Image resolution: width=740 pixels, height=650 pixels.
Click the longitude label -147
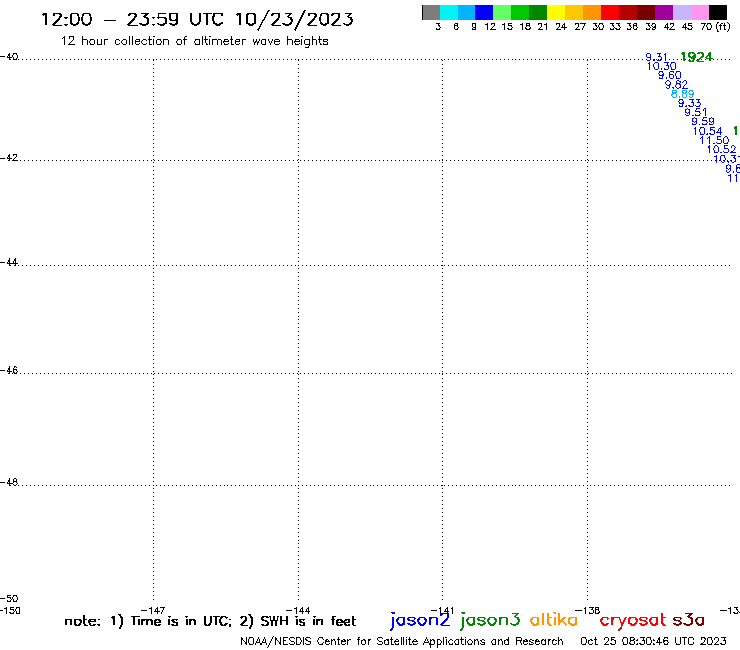(x=153, y=611)
